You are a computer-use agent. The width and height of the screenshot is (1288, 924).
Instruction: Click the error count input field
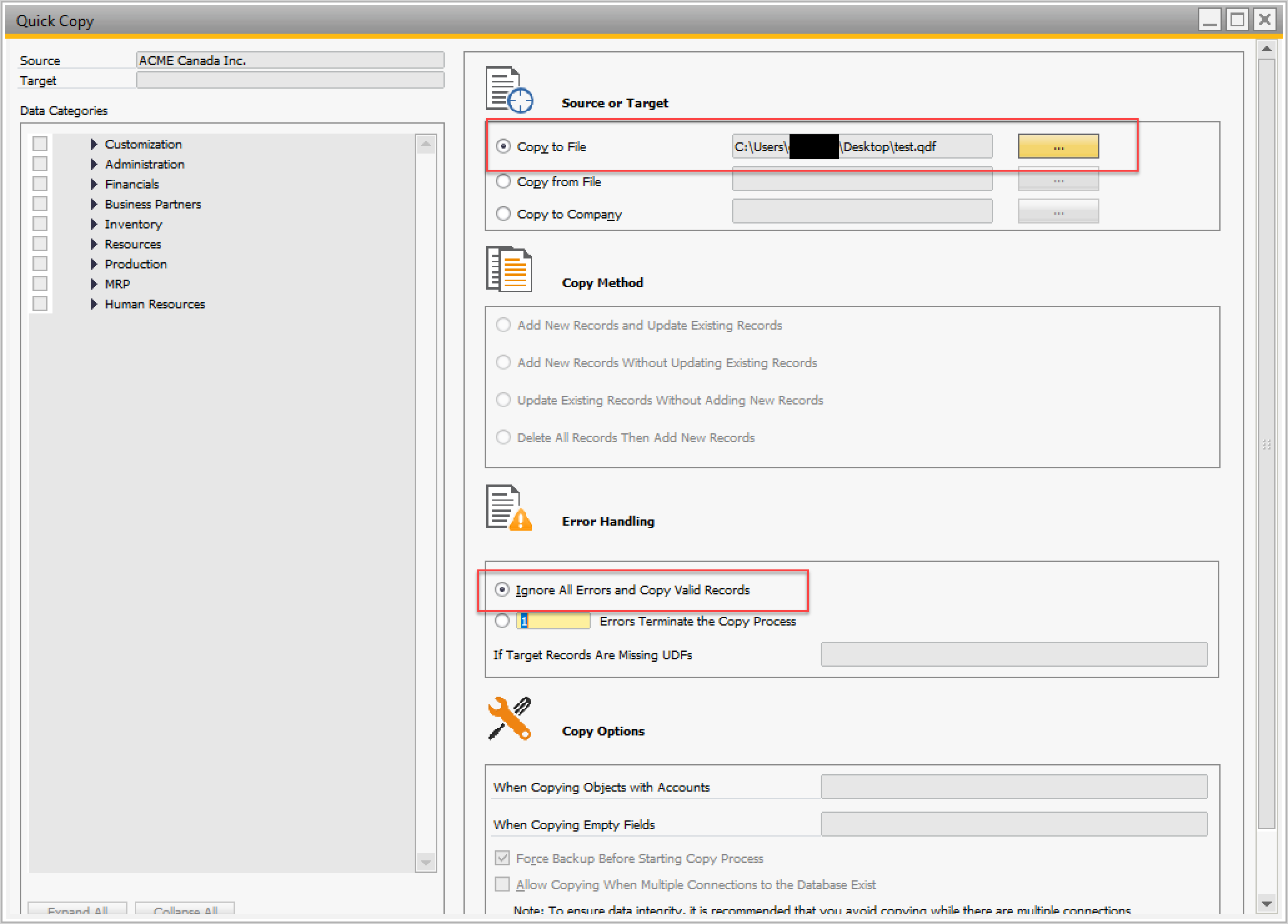point(553,621)
